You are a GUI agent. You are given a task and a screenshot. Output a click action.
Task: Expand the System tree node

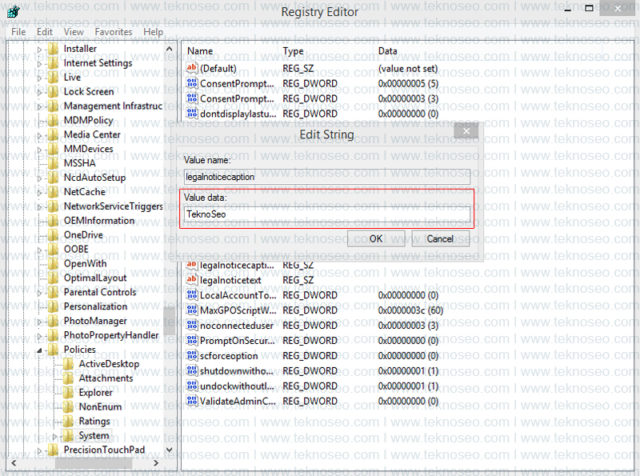(x=55, y=436)
